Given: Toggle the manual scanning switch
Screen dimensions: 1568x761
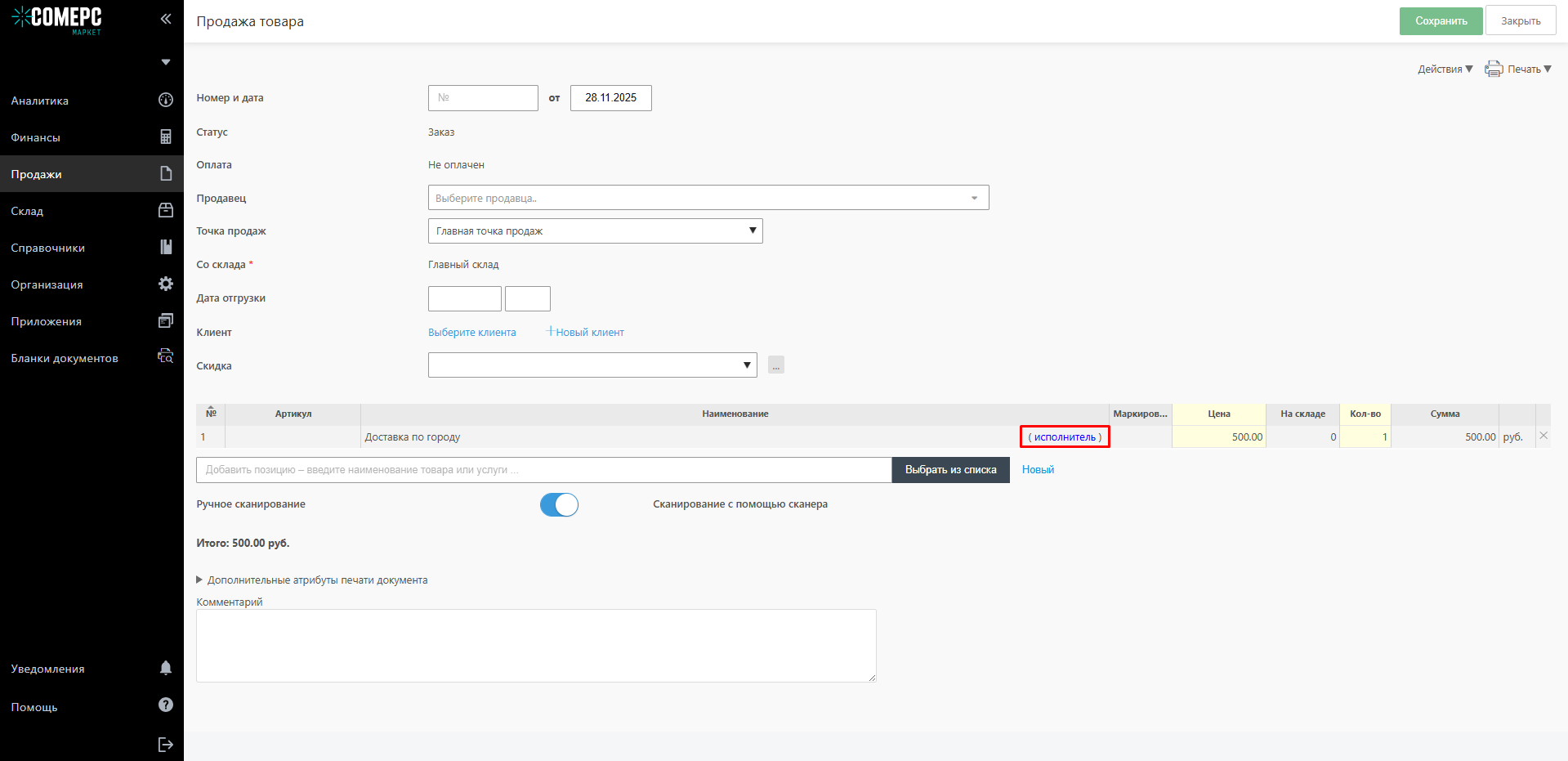Looking at the screenshot, I should click(559, 504).
